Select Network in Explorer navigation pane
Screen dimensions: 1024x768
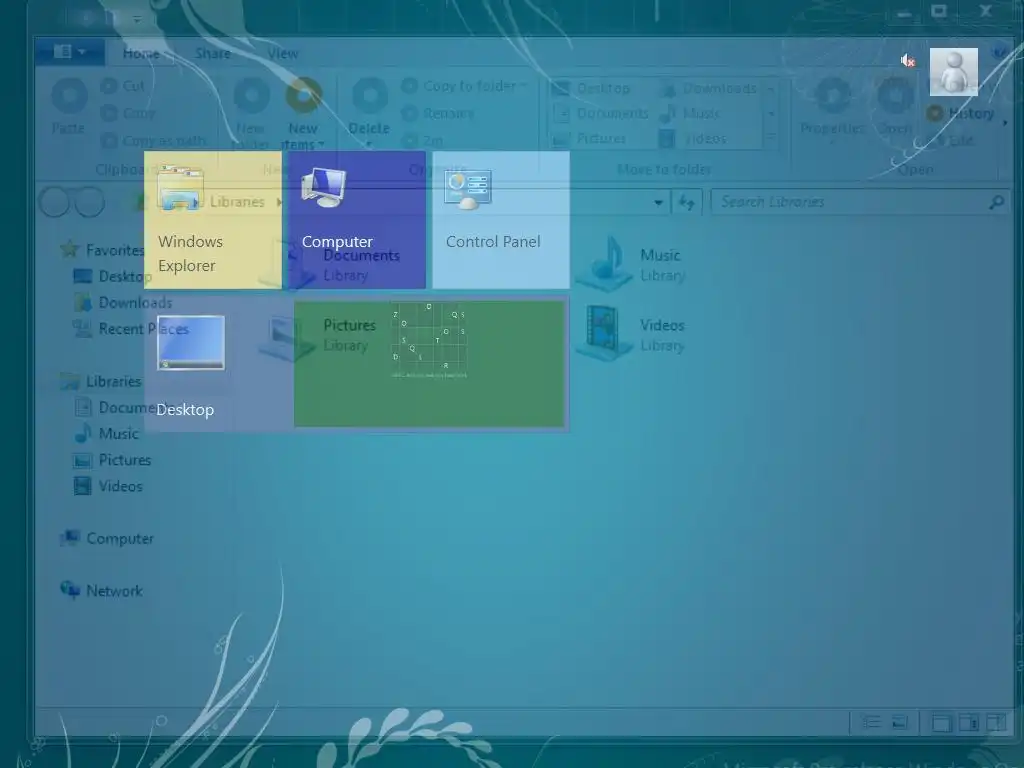101,590
